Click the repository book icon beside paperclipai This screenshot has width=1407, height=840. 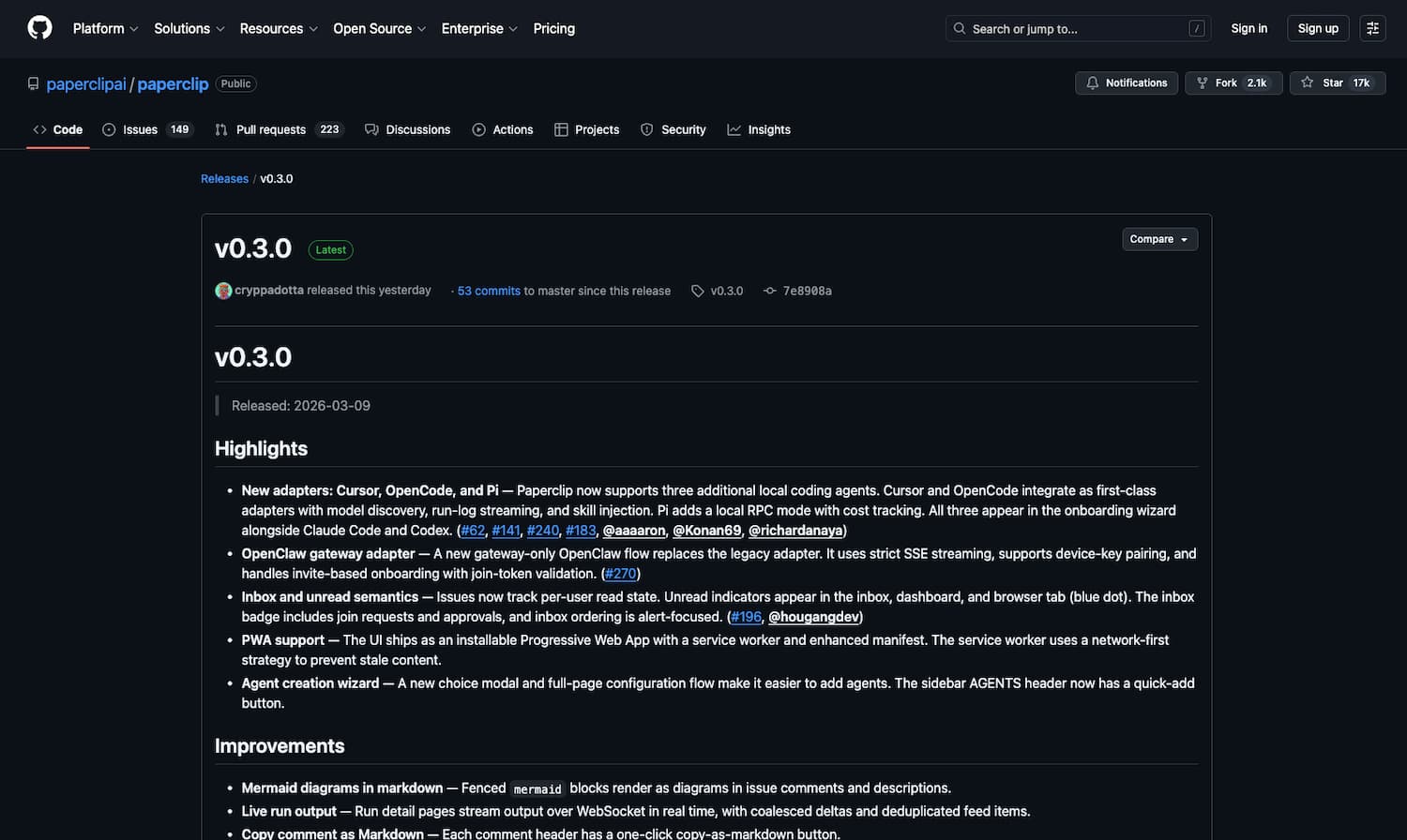coord(34,83)
